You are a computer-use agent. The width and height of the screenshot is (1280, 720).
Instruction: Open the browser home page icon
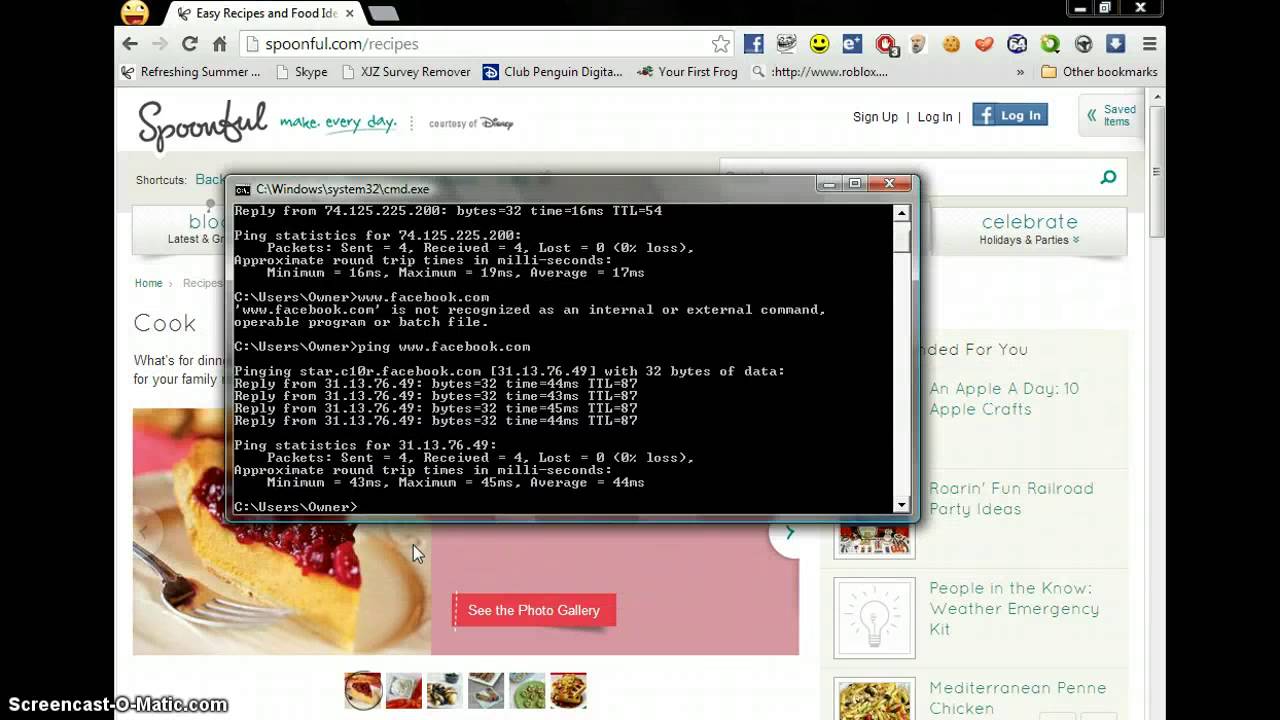(220, 44)
